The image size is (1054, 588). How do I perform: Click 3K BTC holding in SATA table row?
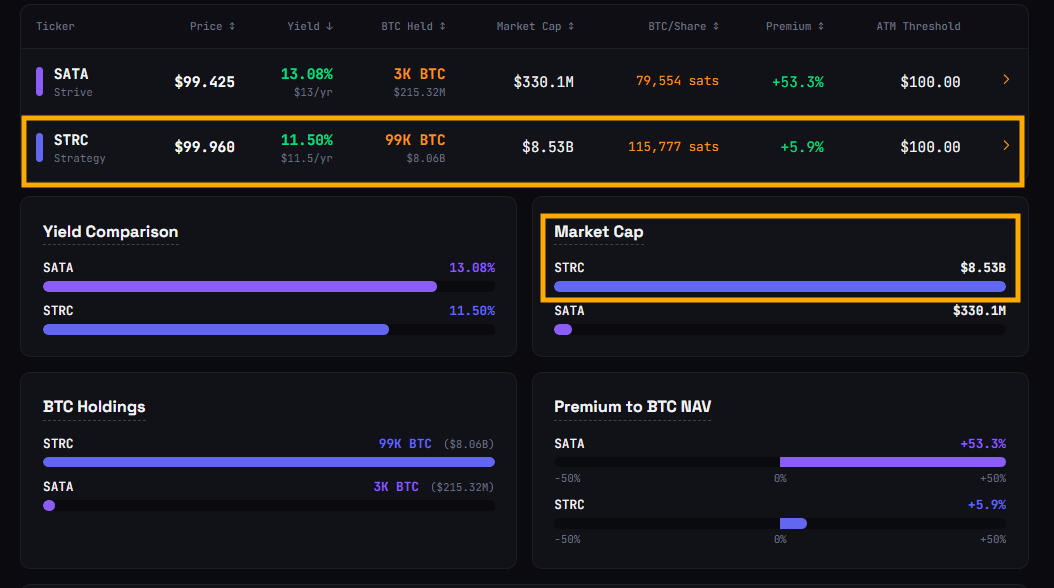[x=419, y=74]
